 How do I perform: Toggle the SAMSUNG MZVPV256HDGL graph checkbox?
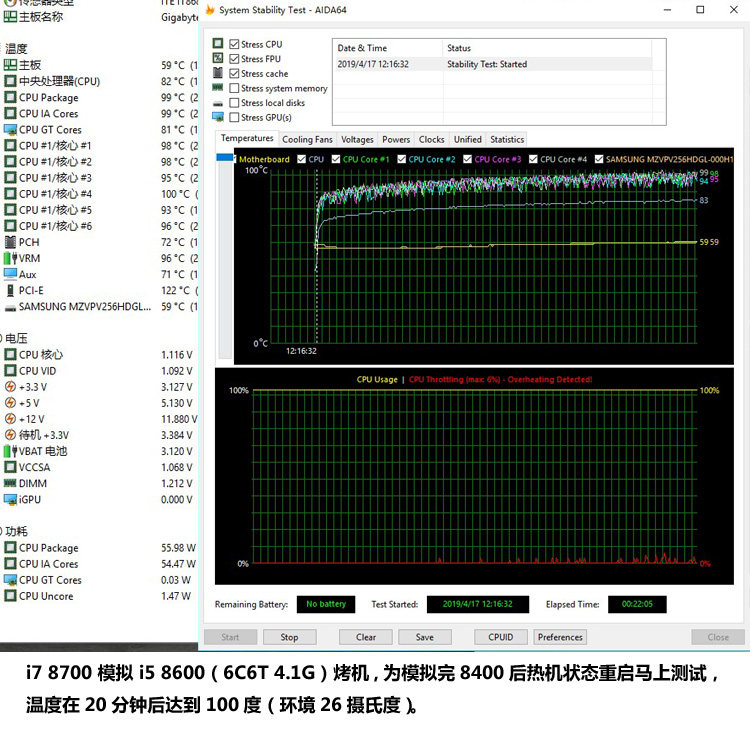[x=599, y=159]
